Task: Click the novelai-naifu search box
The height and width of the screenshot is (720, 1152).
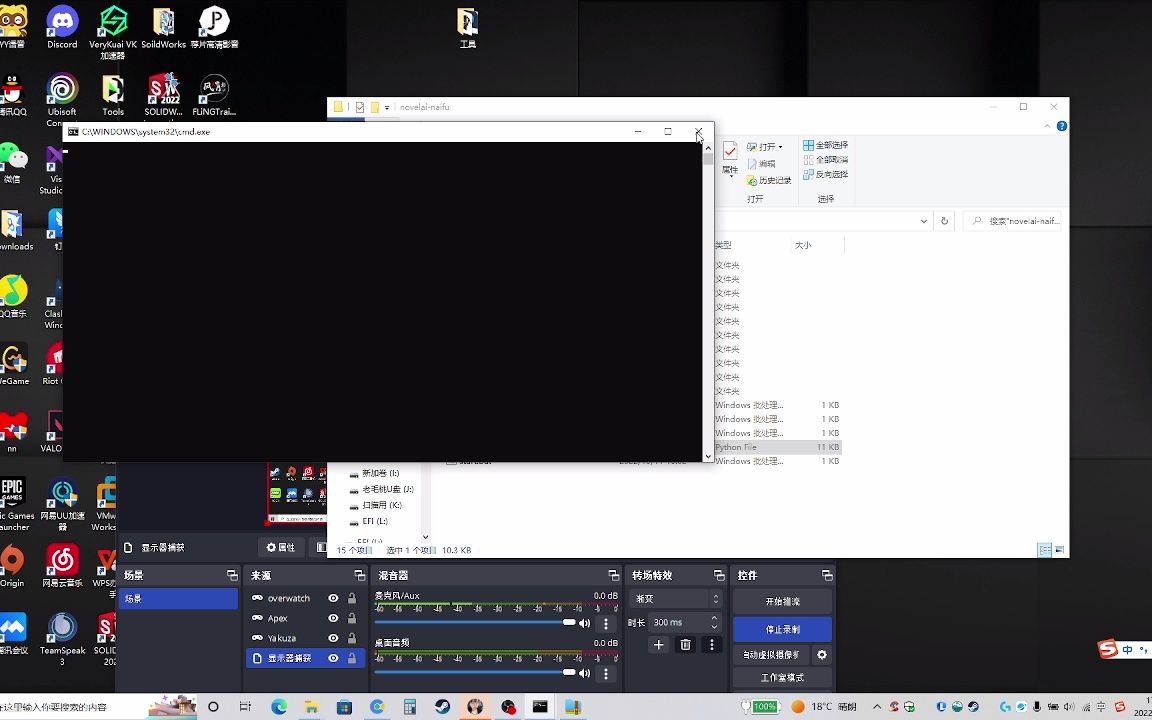Action: tap(1013, 220)
